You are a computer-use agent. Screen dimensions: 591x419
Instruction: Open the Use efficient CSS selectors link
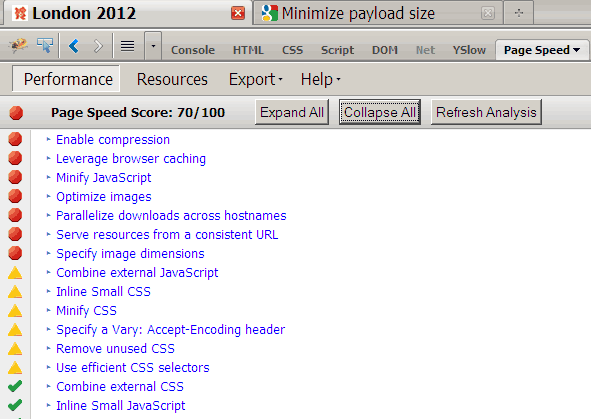pyautogui.click(x=133, y=368)
